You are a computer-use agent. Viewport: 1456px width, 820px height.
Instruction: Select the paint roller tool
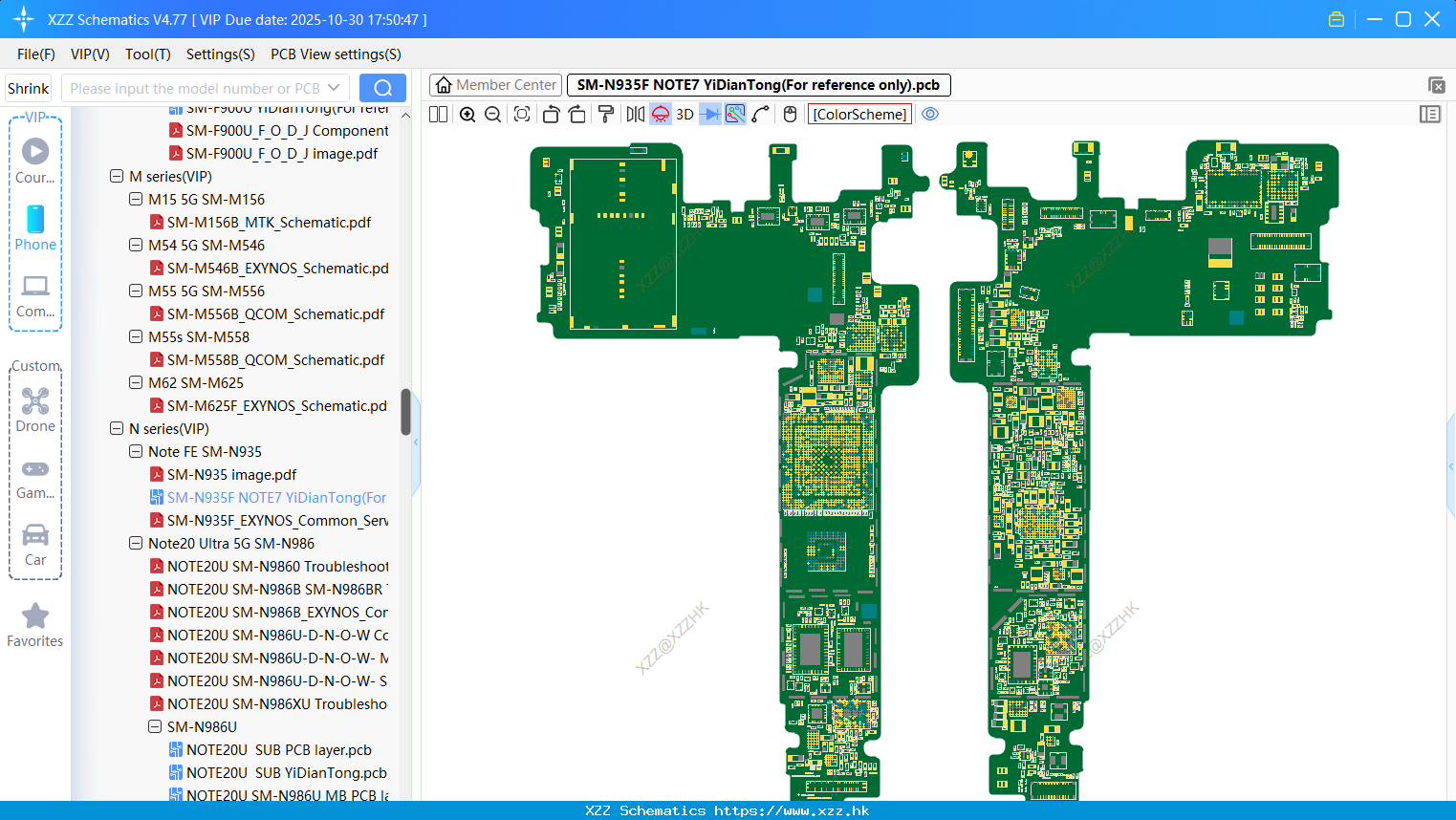(605, 114)
